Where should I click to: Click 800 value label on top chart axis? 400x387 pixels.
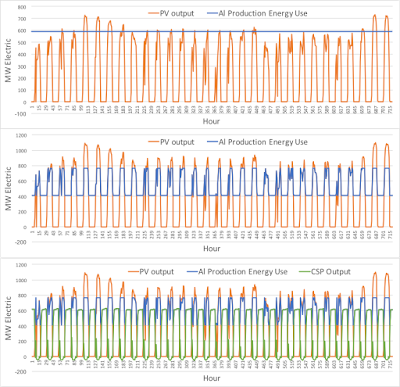22,7
